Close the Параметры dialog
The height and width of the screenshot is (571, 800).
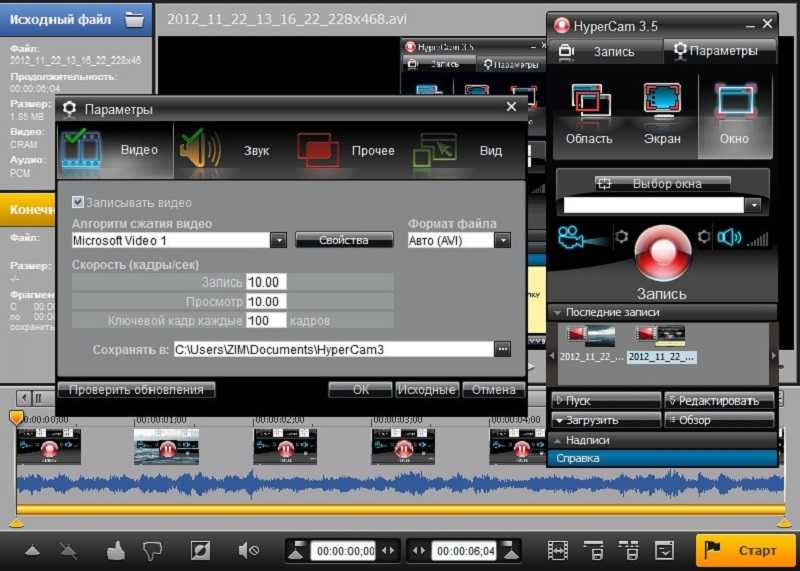pyautogui.click(x=511, y=107)
